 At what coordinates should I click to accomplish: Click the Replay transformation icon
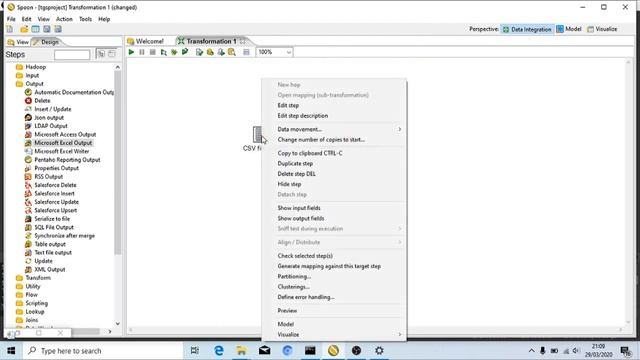tap(185, 52)
